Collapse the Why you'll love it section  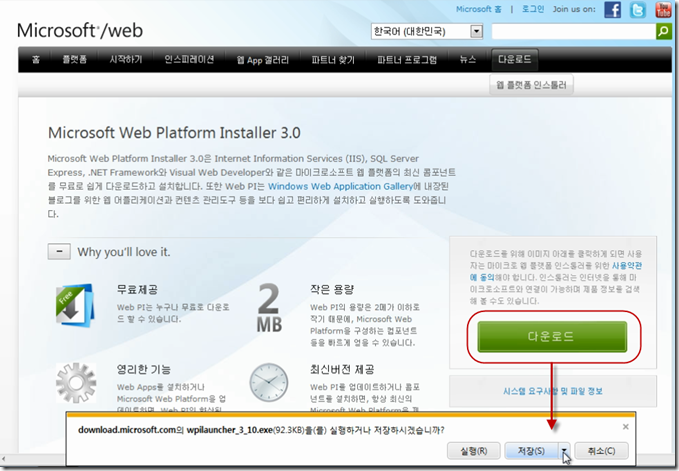click(x=59, y=252)
